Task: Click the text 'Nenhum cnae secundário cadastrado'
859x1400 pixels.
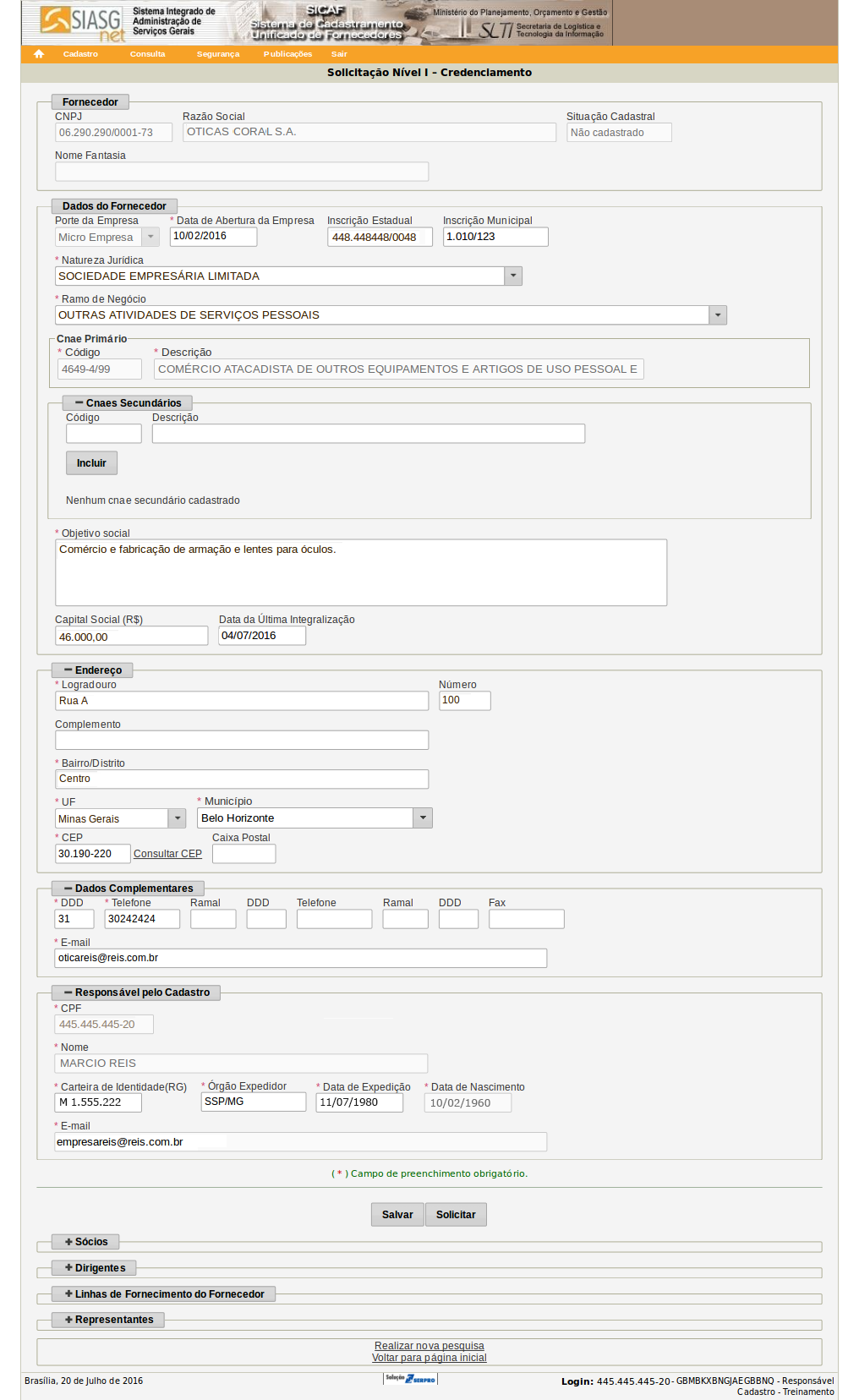Action: 153,500
